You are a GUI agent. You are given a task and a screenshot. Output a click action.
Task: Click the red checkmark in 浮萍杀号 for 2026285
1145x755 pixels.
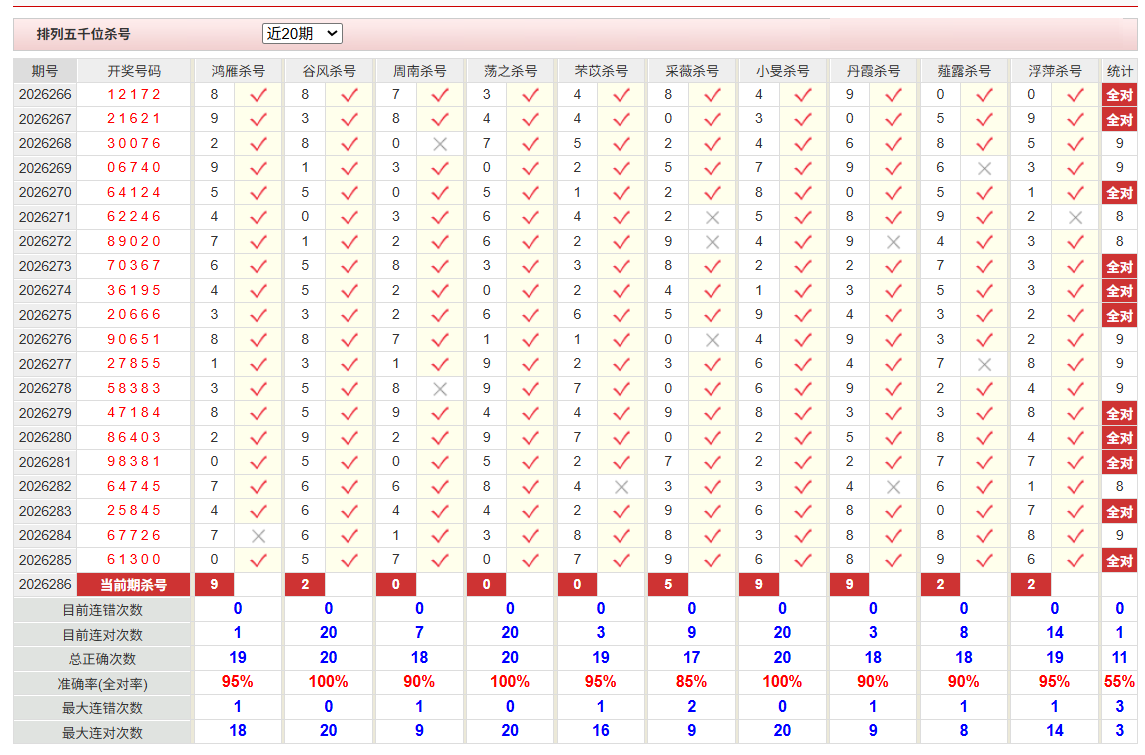pos(1075,561)
